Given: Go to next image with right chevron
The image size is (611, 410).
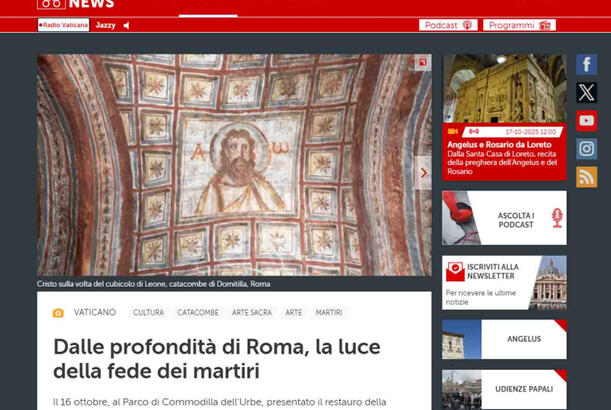Looking at the screenshot, I should 423,172.
